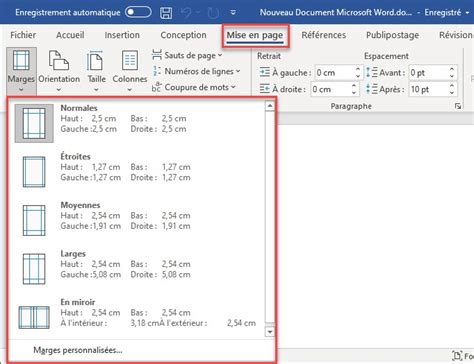Open the Orientation dropdown
The height and width of the screenshot is (364, 474).
[59, 71]
